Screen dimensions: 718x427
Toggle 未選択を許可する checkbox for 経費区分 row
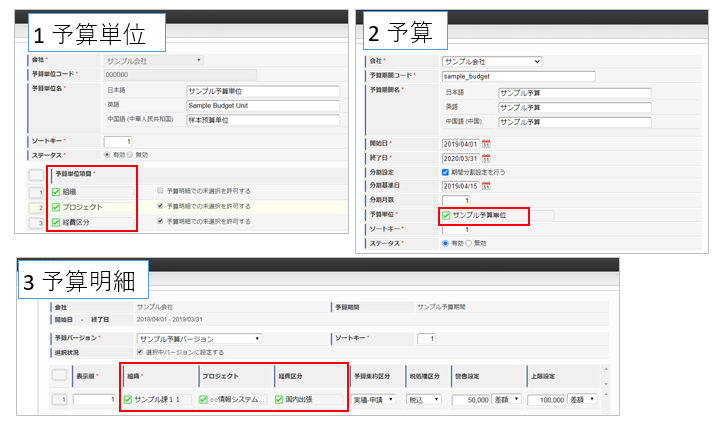click(160, 221)
